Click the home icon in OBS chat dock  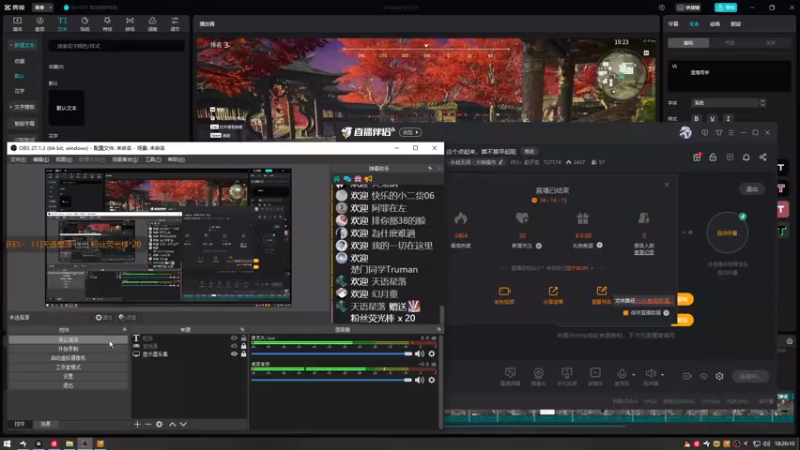337,179
